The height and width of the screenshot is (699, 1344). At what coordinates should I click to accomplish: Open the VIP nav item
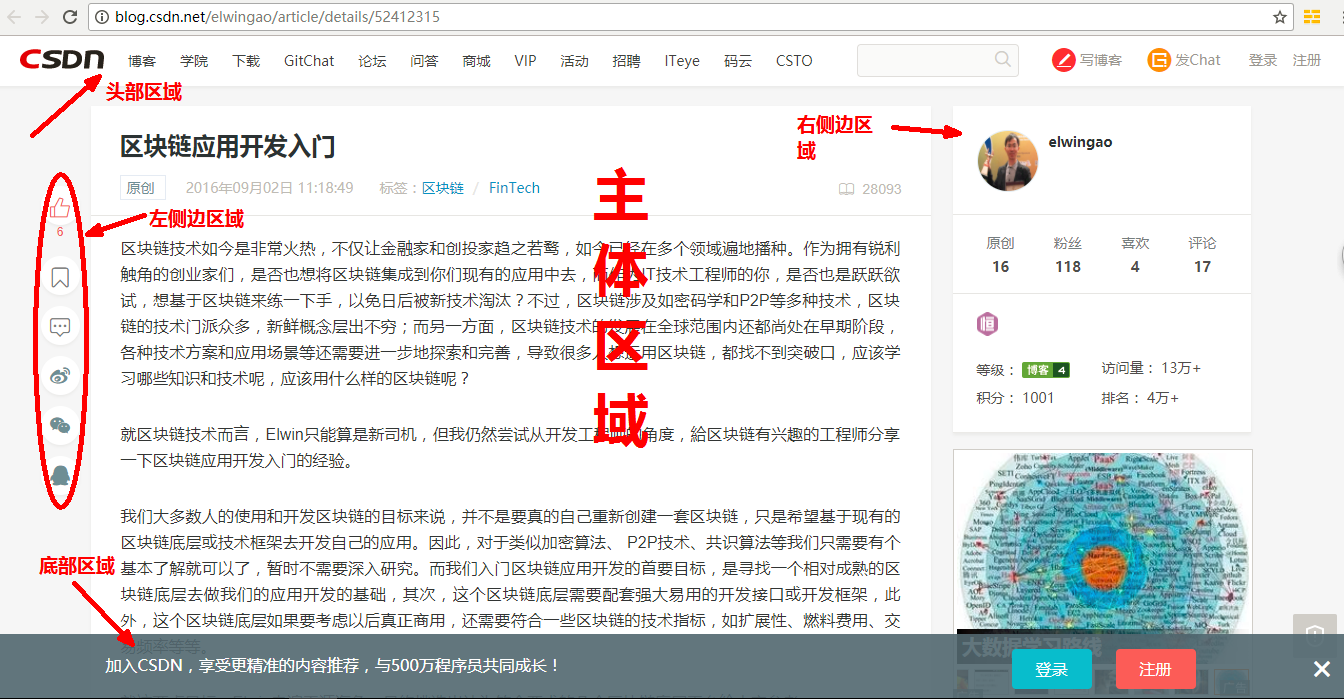coord(525,61)
